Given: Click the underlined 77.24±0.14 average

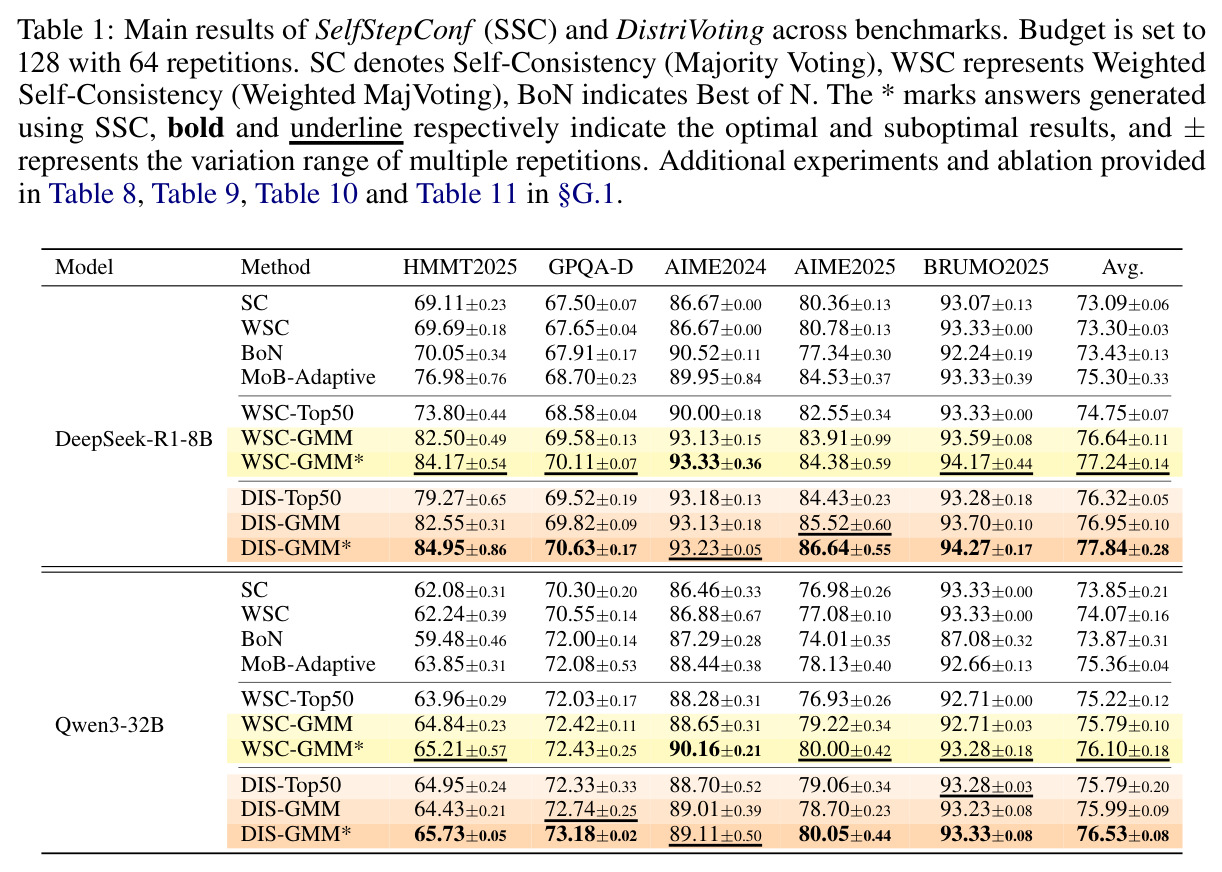Looking at the screenshot, I should [1121, 466].
